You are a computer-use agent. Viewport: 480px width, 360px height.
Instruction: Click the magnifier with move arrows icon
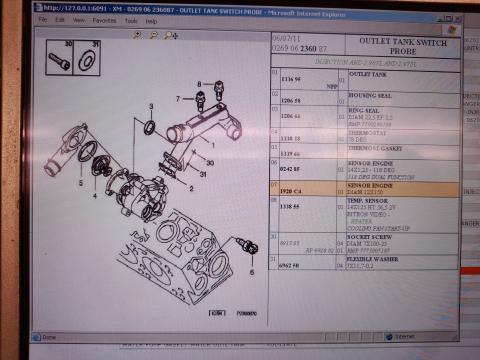171,35
